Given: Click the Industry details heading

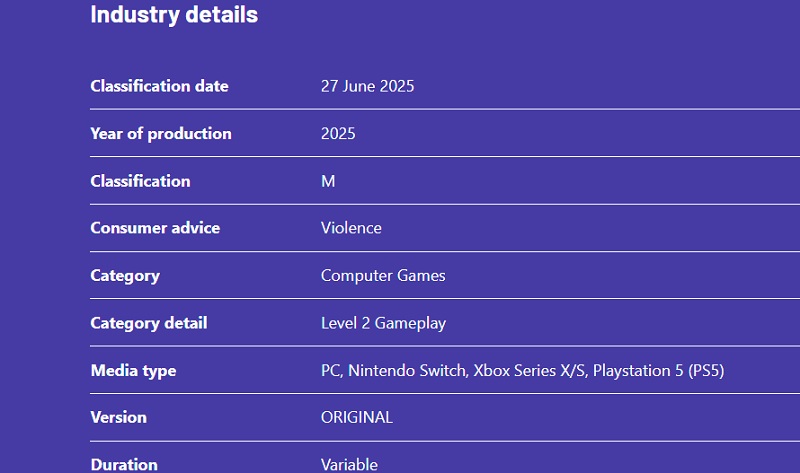Looking at the screenshot, I should 174,15.
